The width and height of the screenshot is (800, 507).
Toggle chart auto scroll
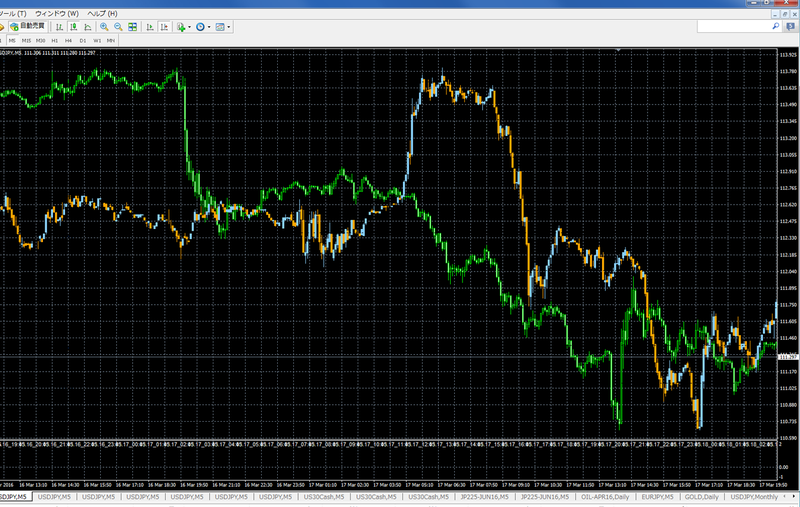click(150, 27)
